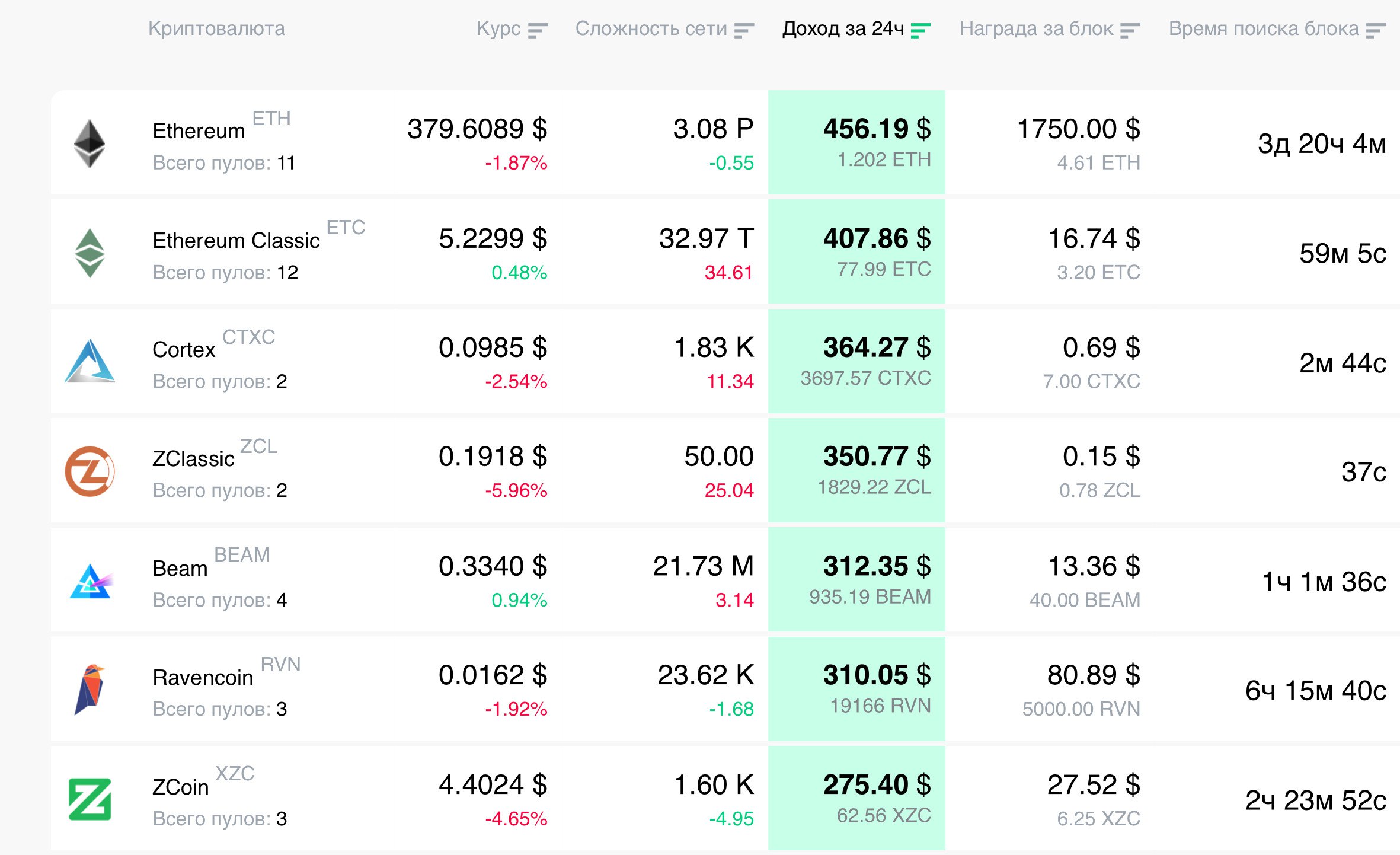Click the 24h income 350.77 $
1400x855 pixels.
click(877, 457)
